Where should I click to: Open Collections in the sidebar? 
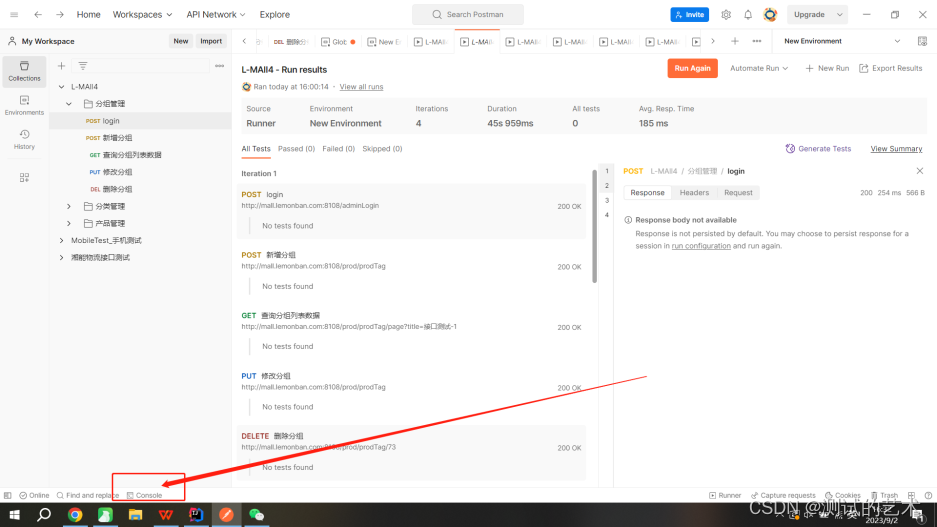click(x=25, y=71)
